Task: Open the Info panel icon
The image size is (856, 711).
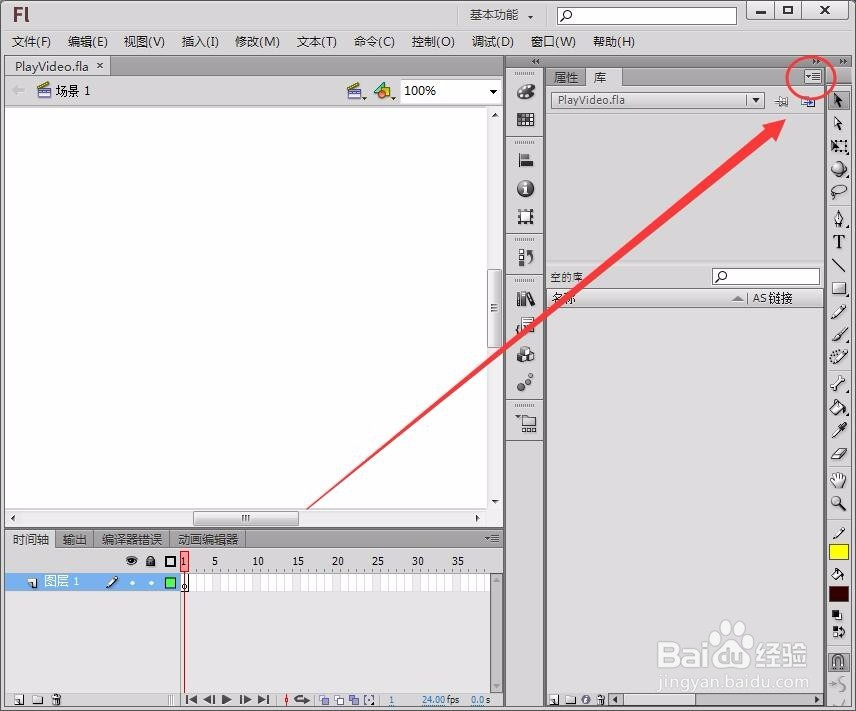Action: coord(525,188)
